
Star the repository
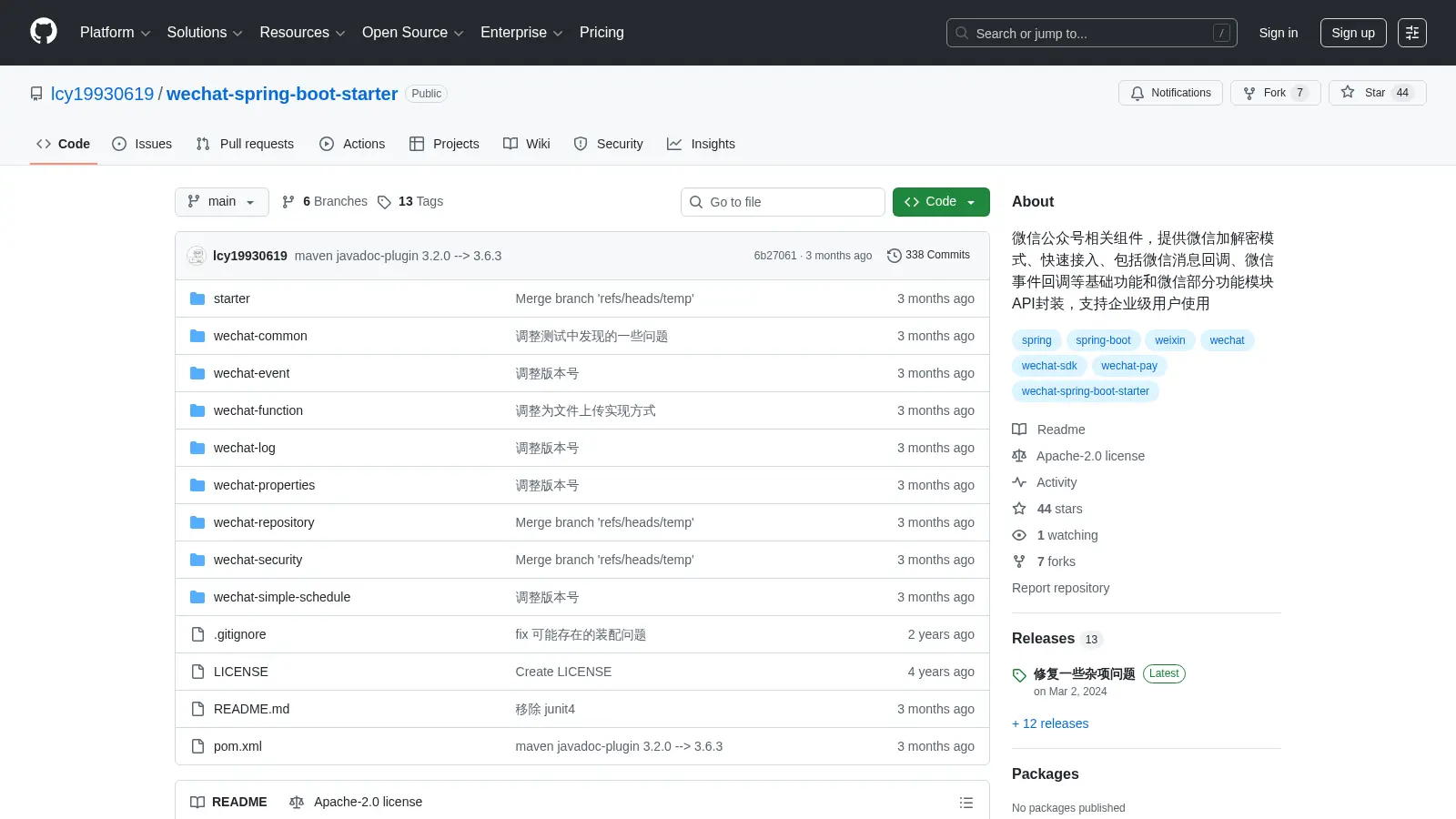pyautogui.click(x=1377, y=93)
